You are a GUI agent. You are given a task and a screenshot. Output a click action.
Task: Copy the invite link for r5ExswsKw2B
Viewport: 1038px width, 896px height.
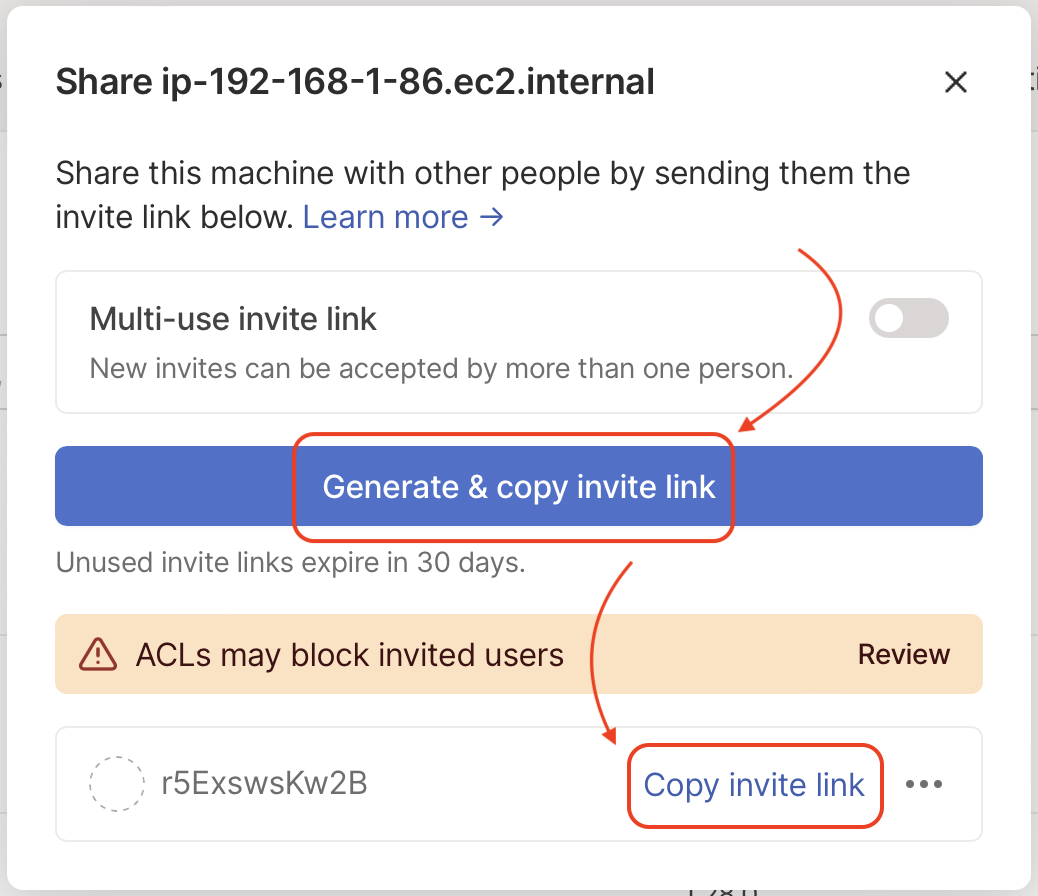(x=754, y=786)
